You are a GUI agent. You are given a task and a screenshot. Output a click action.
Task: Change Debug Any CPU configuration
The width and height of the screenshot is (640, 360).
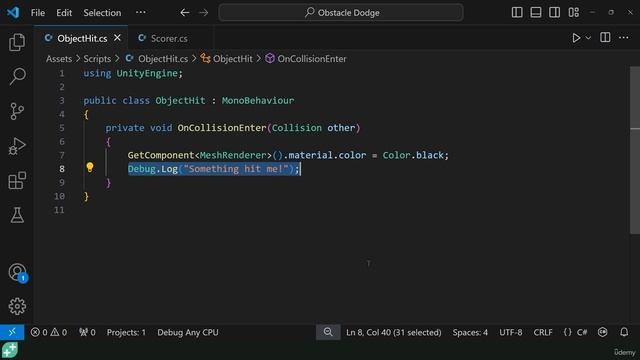click(x=188, y=332)
